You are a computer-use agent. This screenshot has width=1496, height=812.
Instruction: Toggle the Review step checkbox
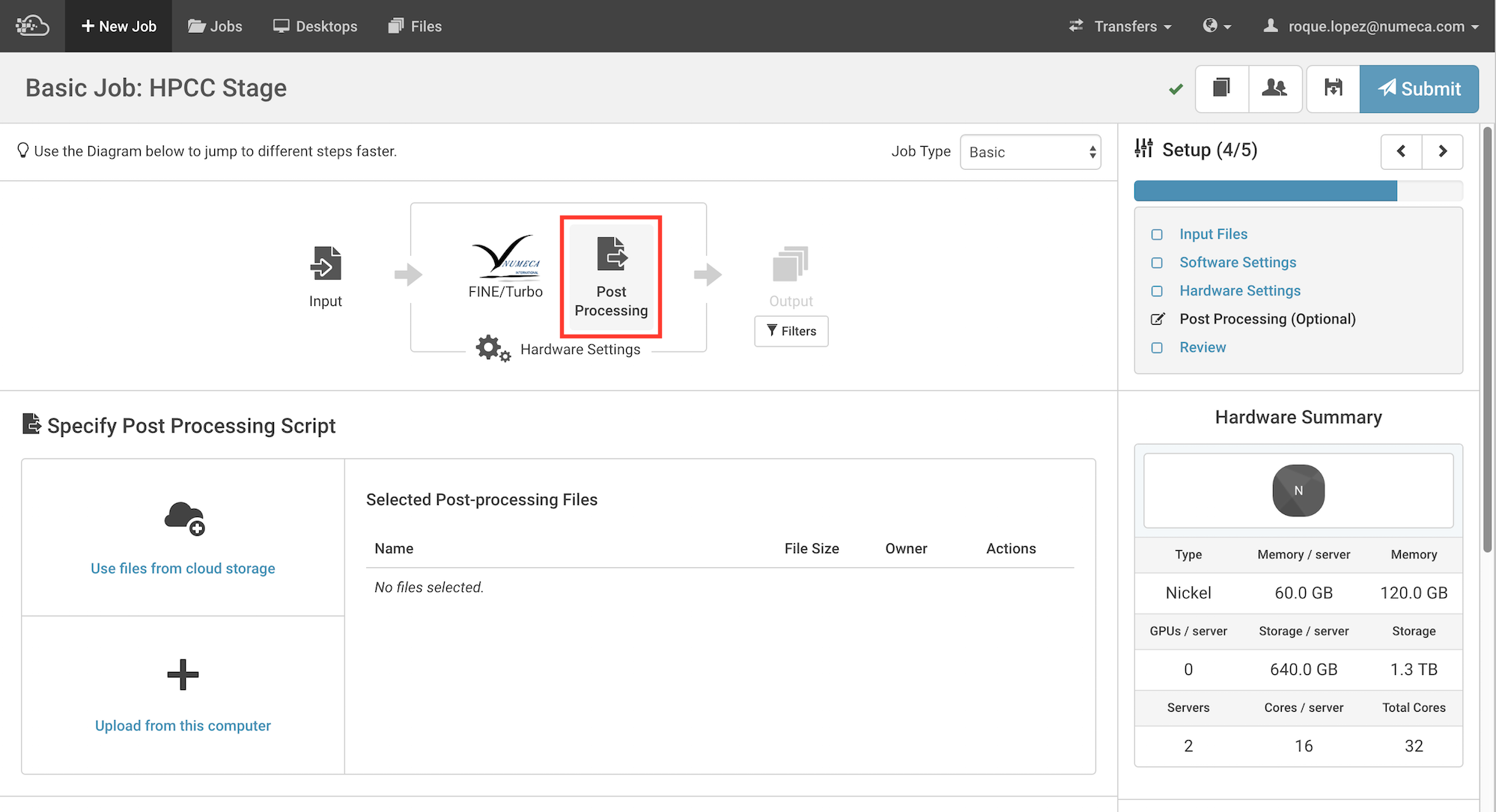pos(1157,348)
